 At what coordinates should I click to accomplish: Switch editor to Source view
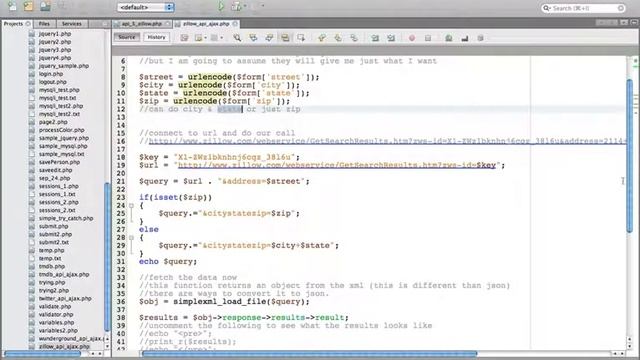pos(127,37)
